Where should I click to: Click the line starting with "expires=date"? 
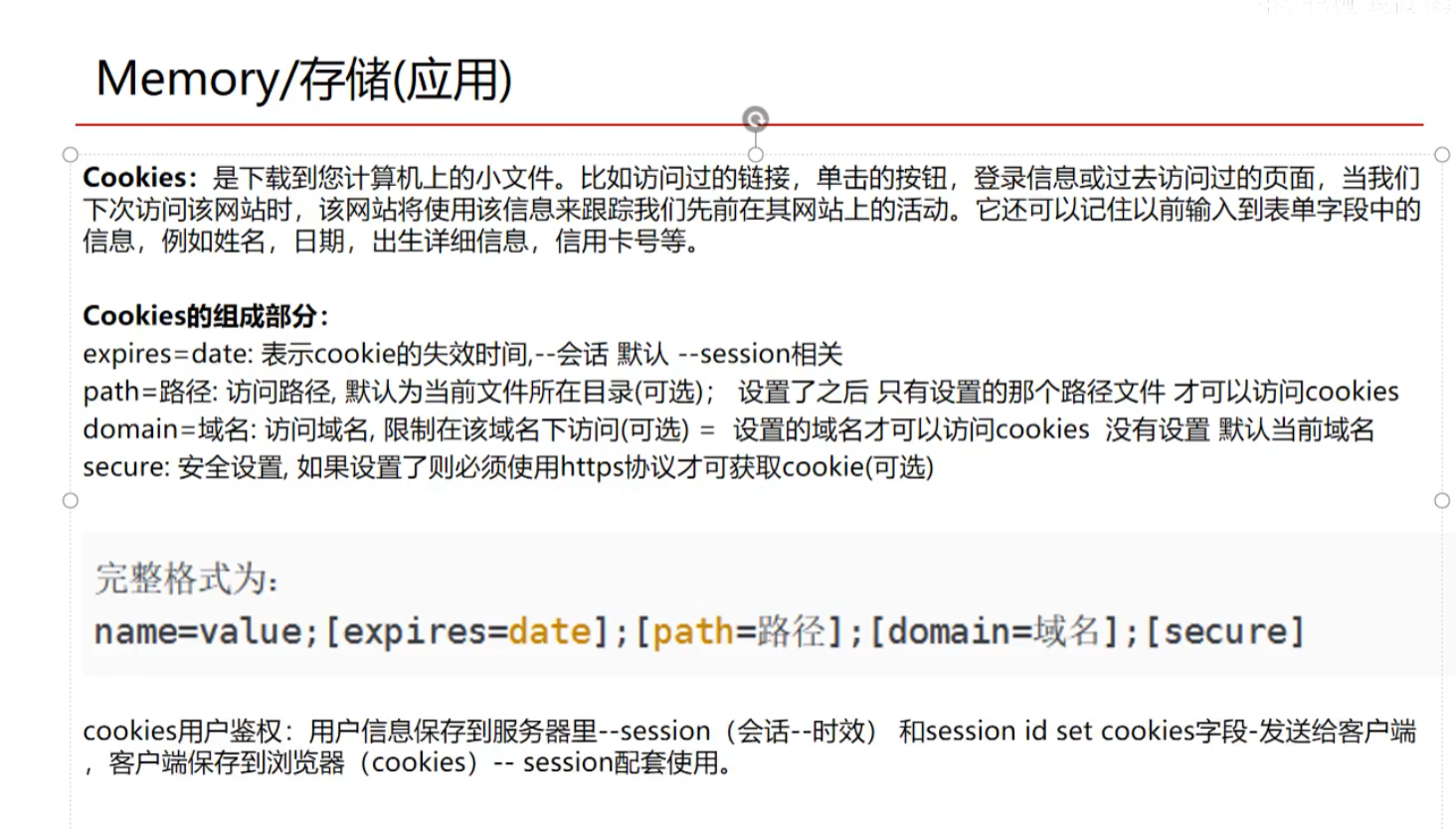(x=462, y=354)
